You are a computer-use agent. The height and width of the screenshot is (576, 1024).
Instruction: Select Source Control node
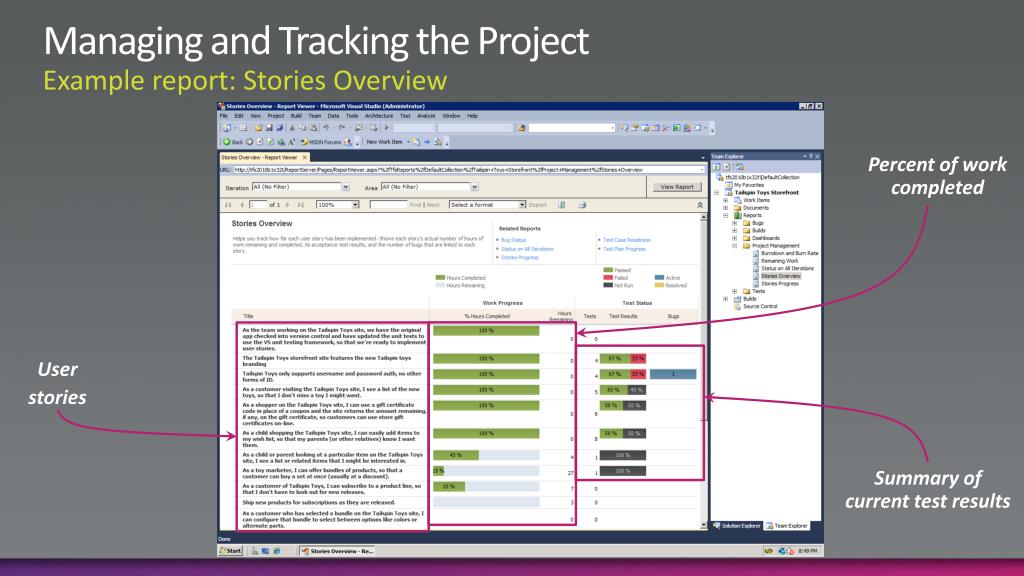(x=760, y=306)
